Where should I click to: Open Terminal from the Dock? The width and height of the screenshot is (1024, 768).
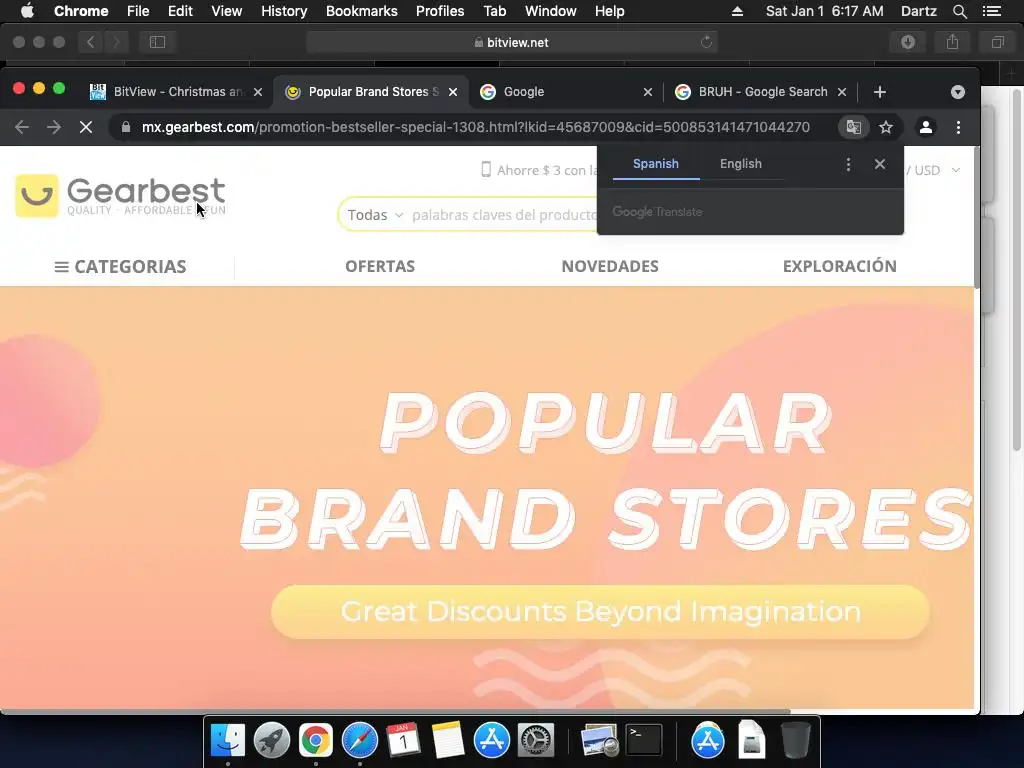[x=644, y=741]
